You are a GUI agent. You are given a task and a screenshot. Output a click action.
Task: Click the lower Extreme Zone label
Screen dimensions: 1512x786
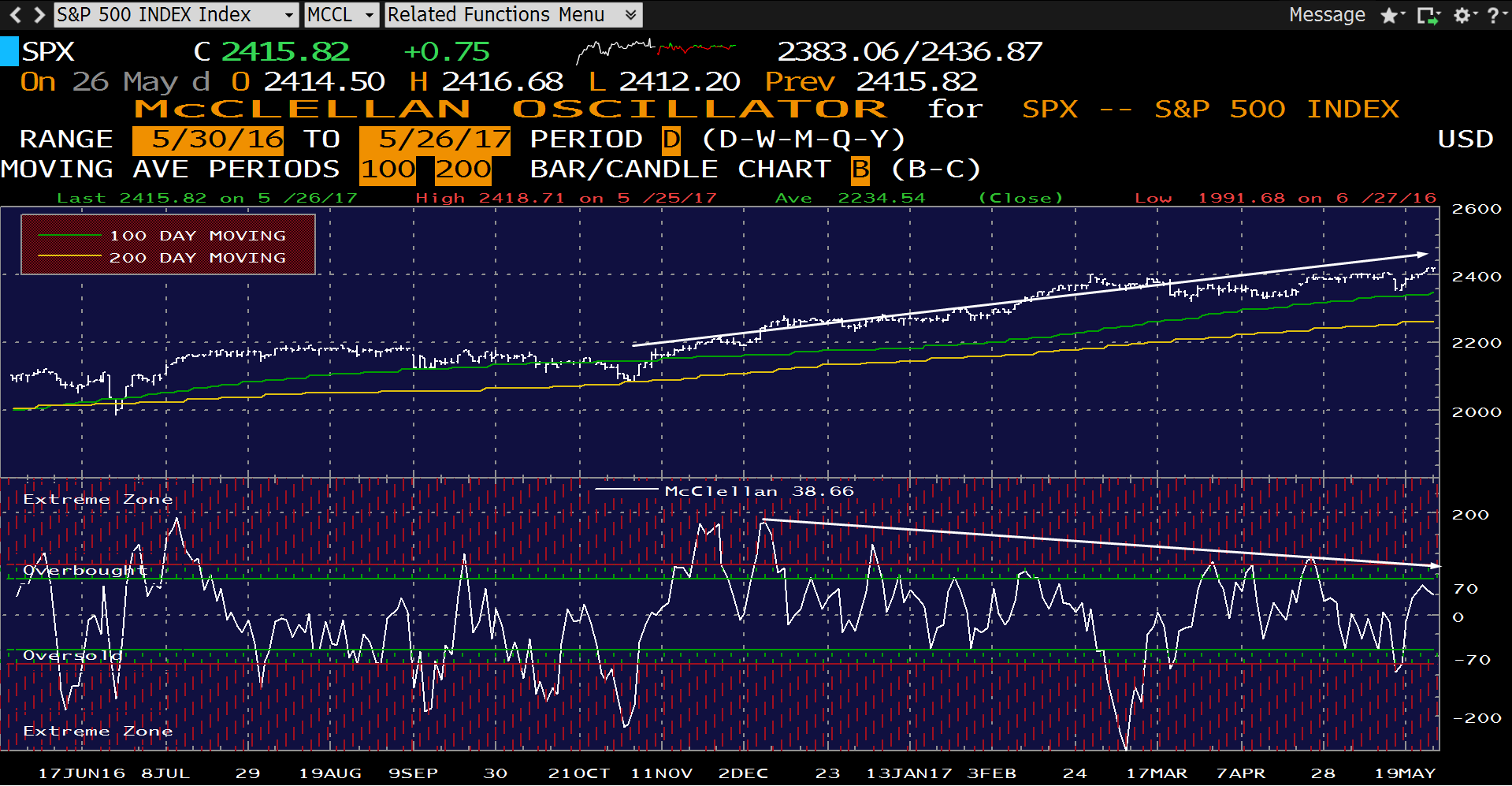pos(98,731)
